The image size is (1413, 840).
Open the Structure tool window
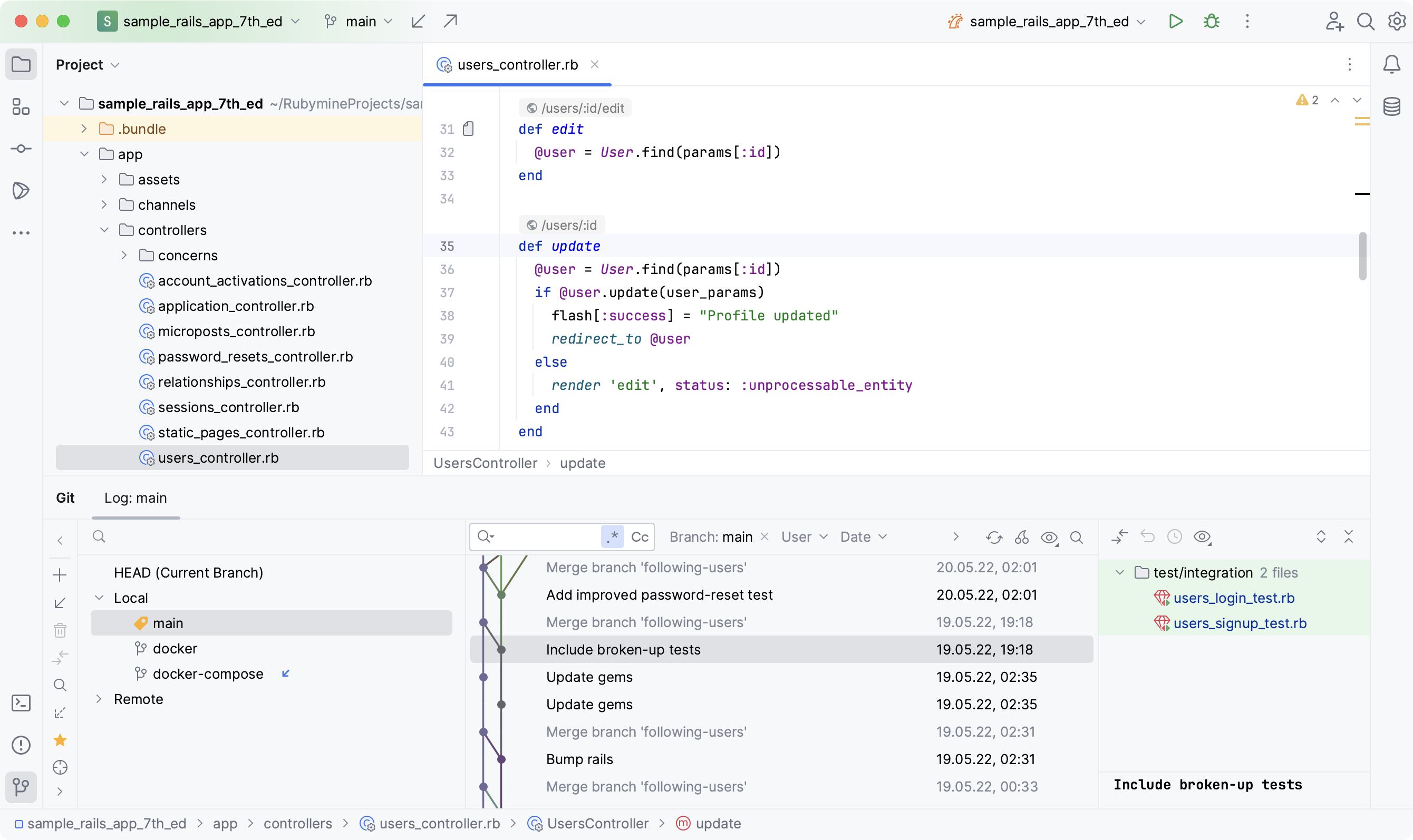[21, 106]
